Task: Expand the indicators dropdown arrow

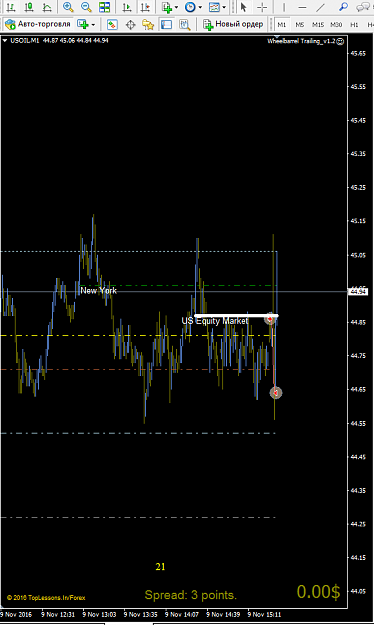Action: 176,7
